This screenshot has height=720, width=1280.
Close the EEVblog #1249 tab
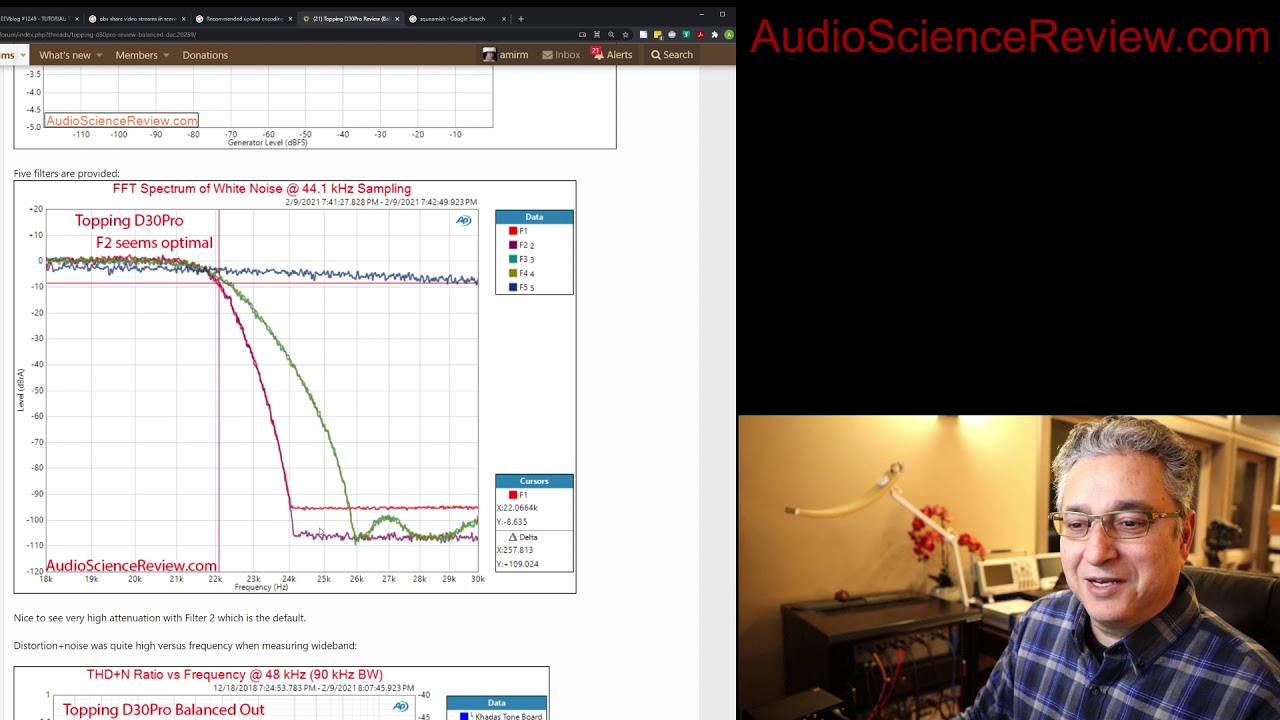click(76, 18)
